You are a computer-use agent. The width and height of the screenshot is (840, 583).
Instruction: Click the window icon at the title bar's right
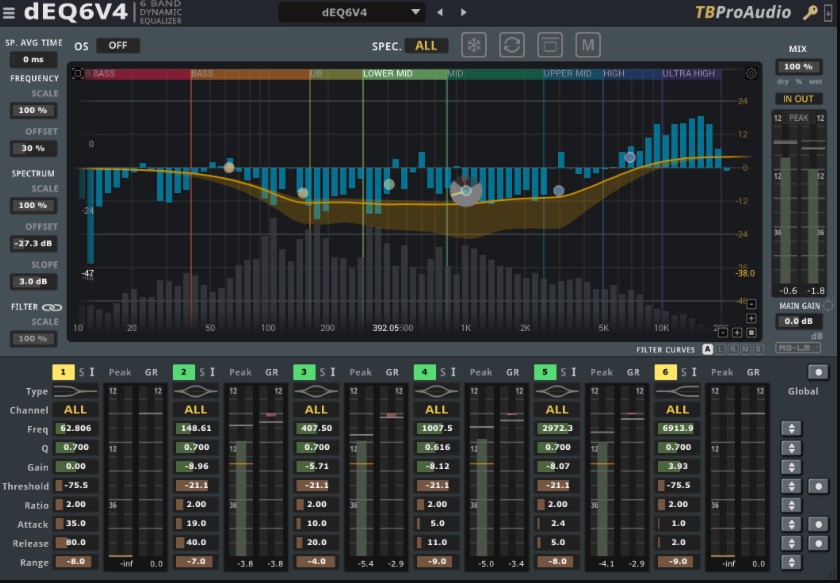click(x=828, y=12)
